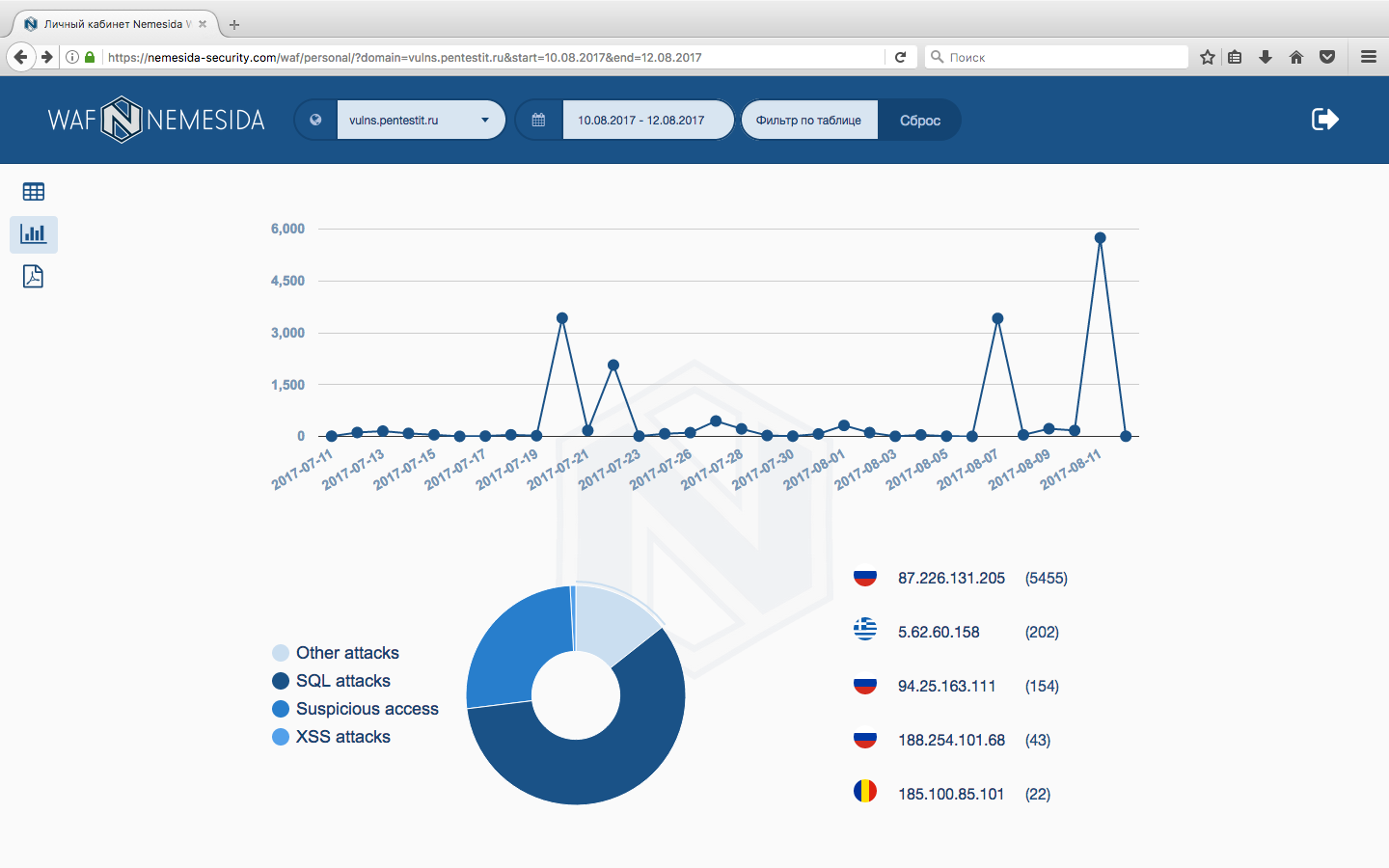Click the 6,000 y-axis label
Image resolution: width=1389 pixels, height=868 pixels.
(x=287, y=229)
